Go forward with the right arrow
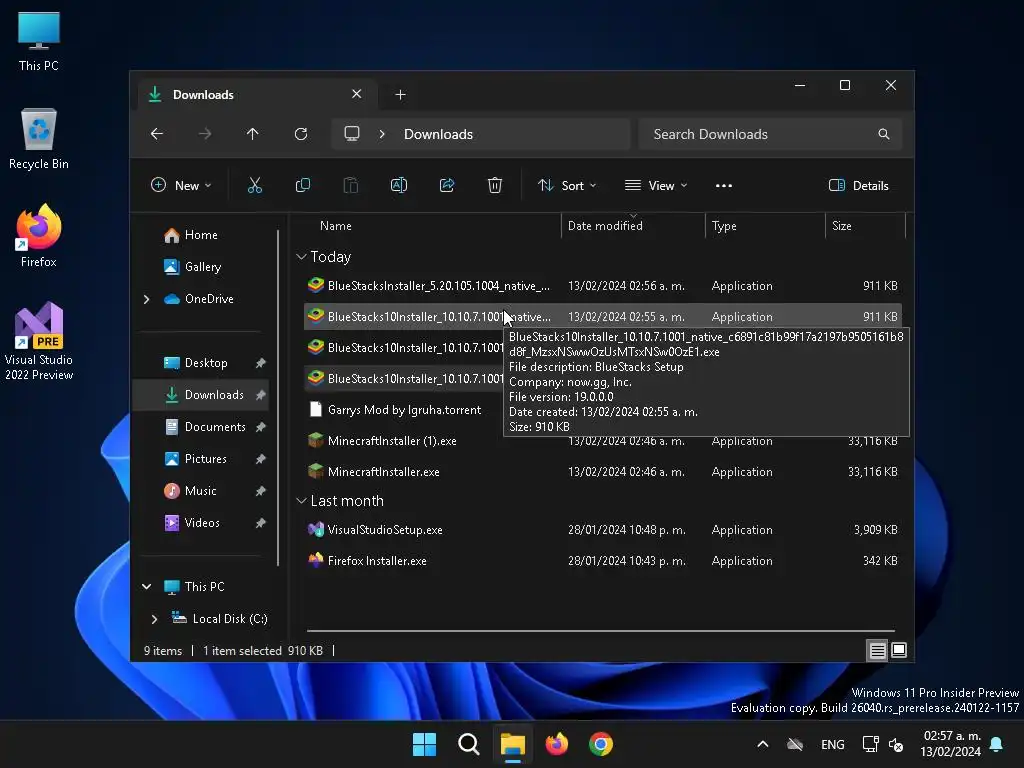This screenshot has height=768, width=1024. [205, 134]
